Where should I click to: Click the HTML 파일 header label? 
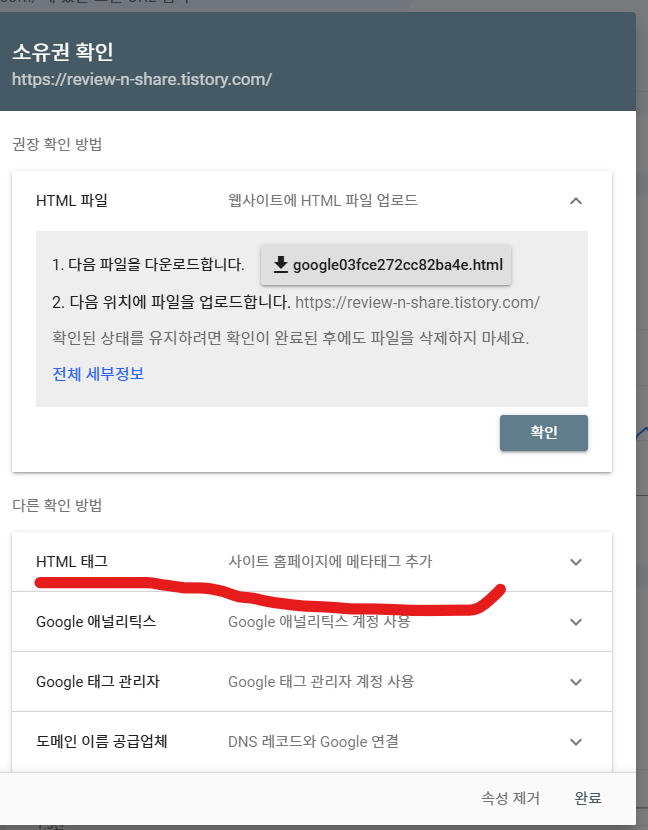point(72,201)
